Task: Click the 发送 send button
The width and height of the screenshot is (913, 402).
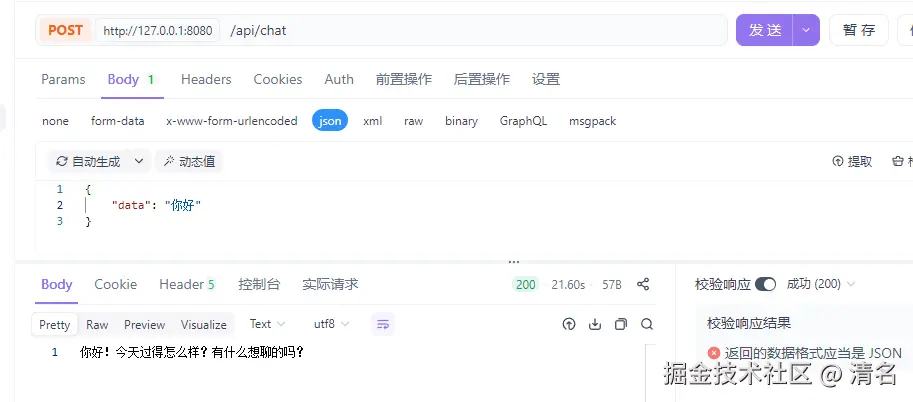Action: coord(765,30)
